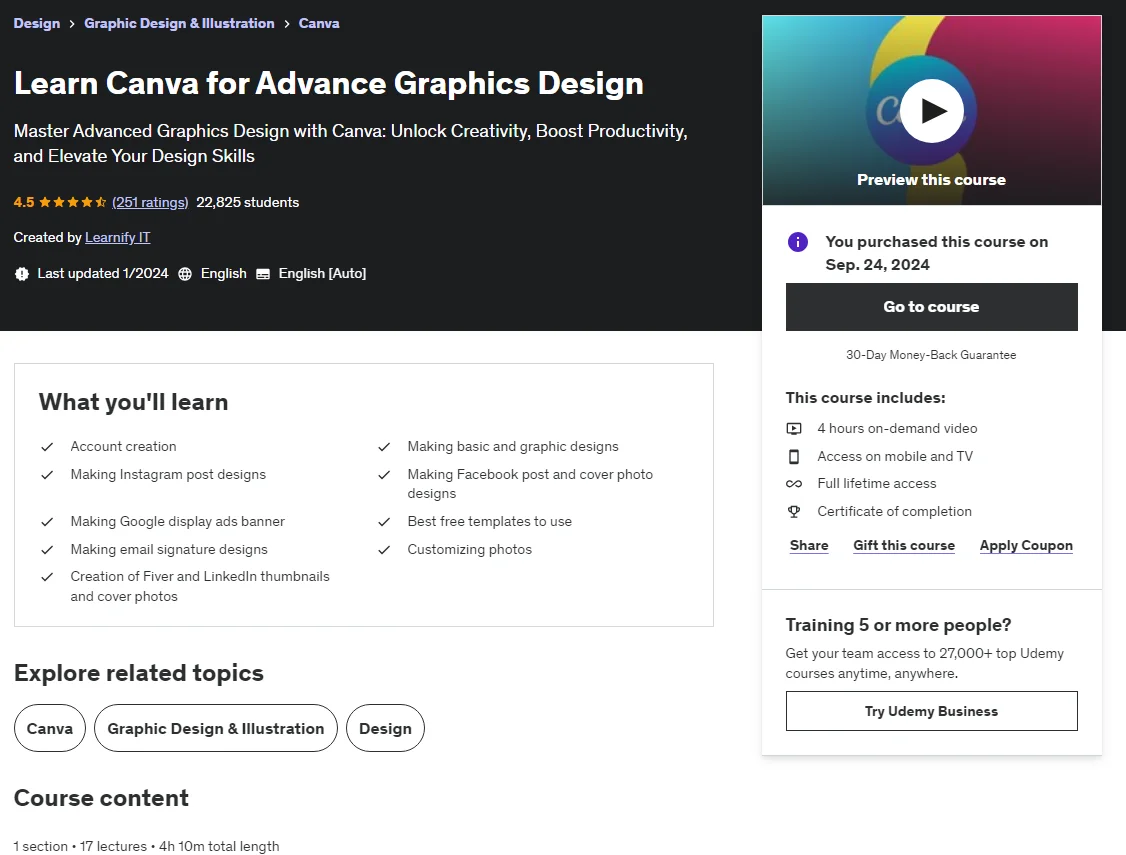Open Graphic Design & Illustration breadcrumb
The height and width of the screenshot is (855, 1126).
[x=179, y=23]
